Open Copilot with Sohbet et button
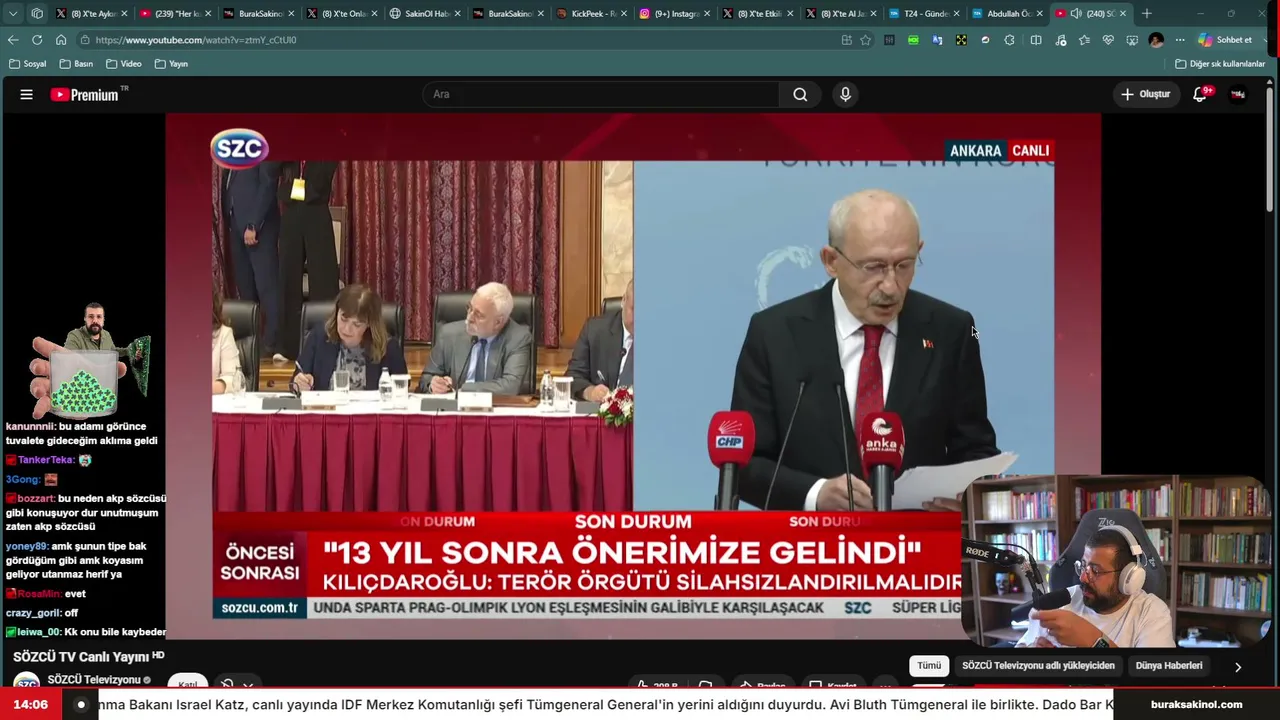 coord(1225,40)
